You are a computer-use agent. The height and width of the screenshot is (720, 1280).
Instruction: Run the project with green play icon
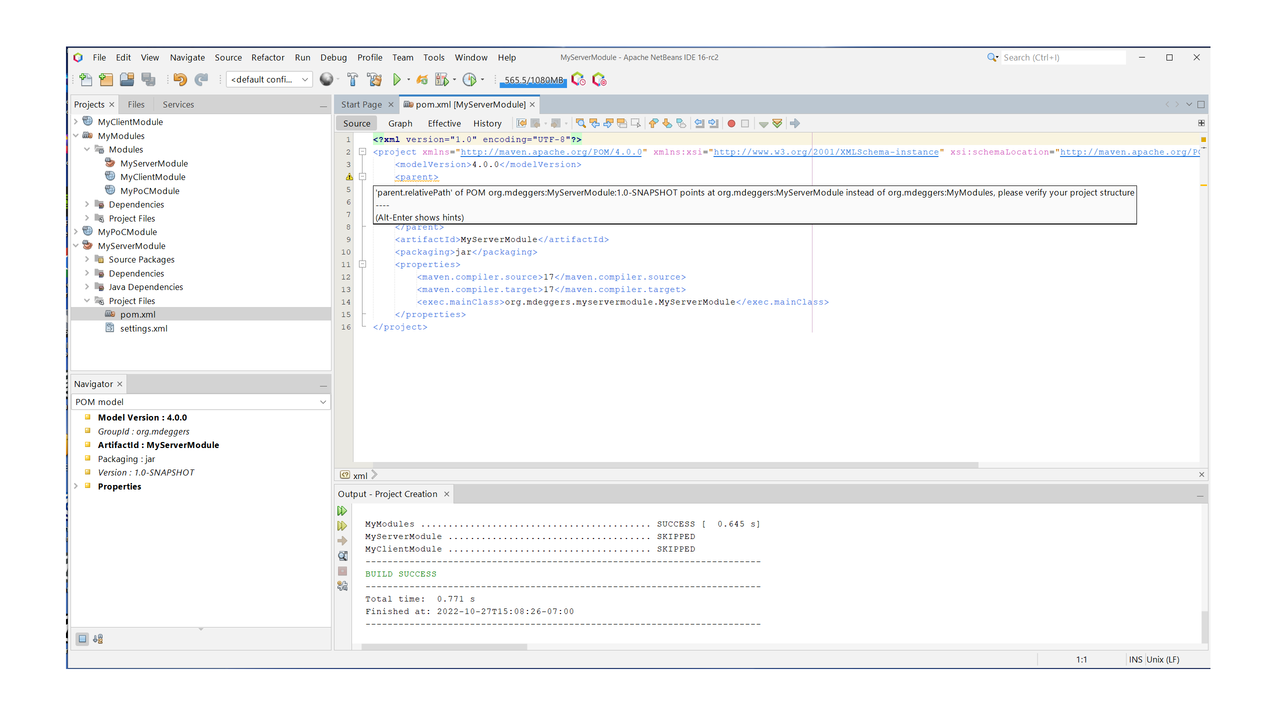(397, 79)
